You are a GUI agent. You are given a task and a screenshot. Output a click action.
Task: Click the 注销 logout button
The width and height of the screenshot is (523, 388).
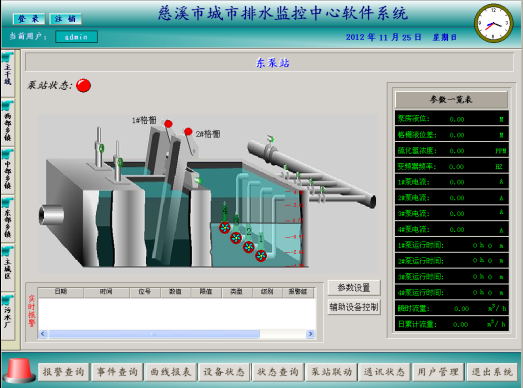click(65, 19)
